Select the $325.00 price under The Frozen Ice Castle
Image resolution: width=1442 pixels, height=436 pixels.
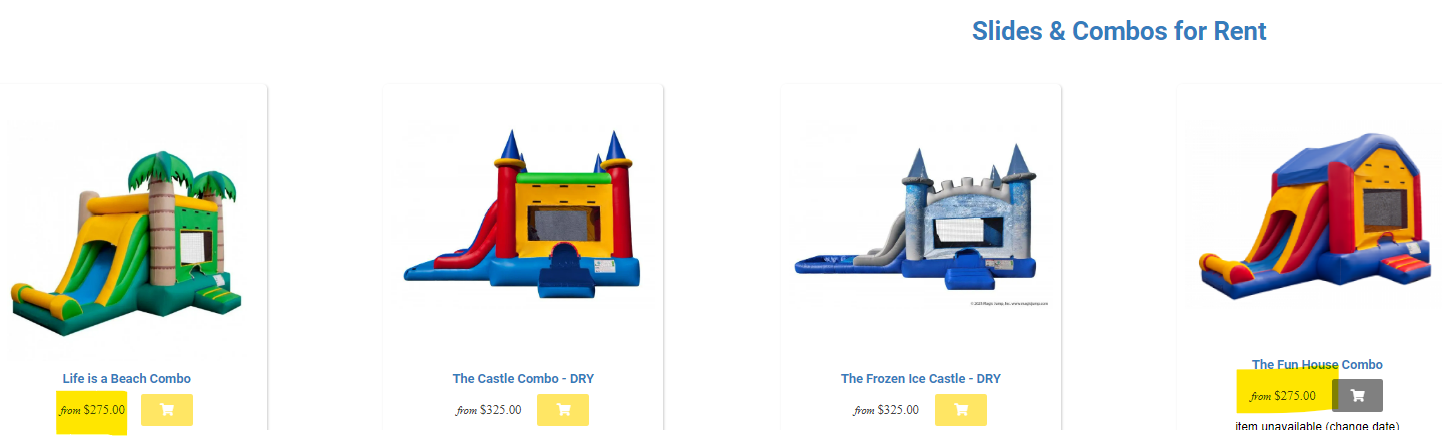(898, 409)
